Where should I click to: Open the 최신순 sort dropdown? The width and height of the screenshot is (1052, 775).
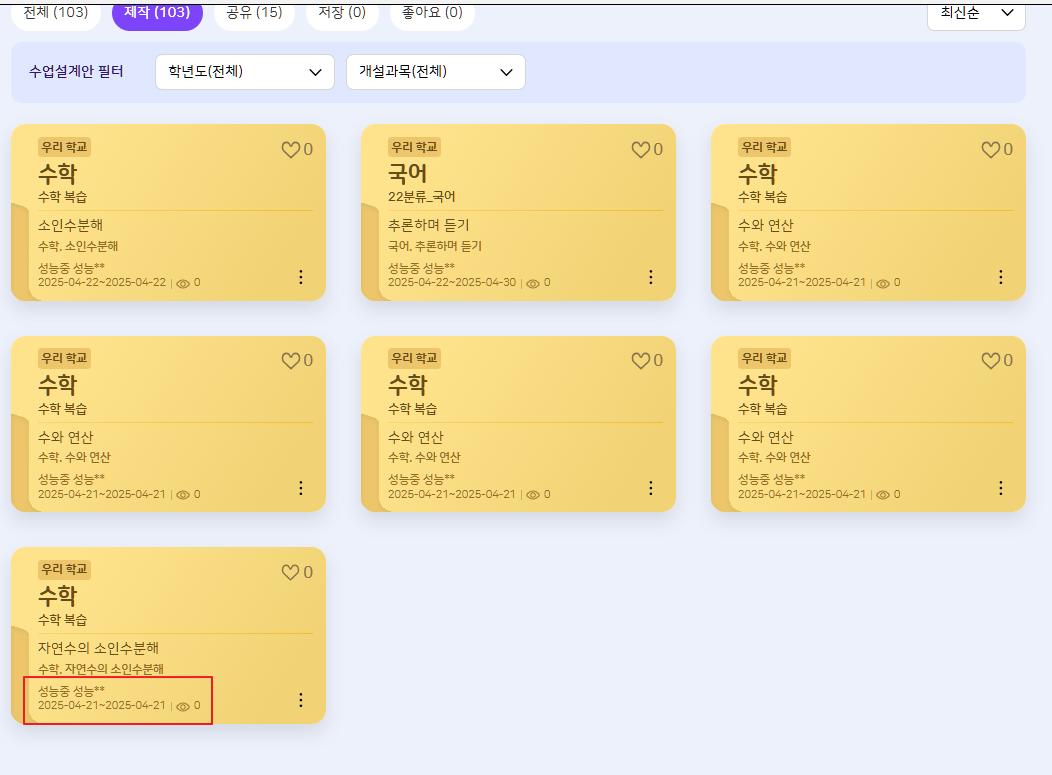pos(976,13)
